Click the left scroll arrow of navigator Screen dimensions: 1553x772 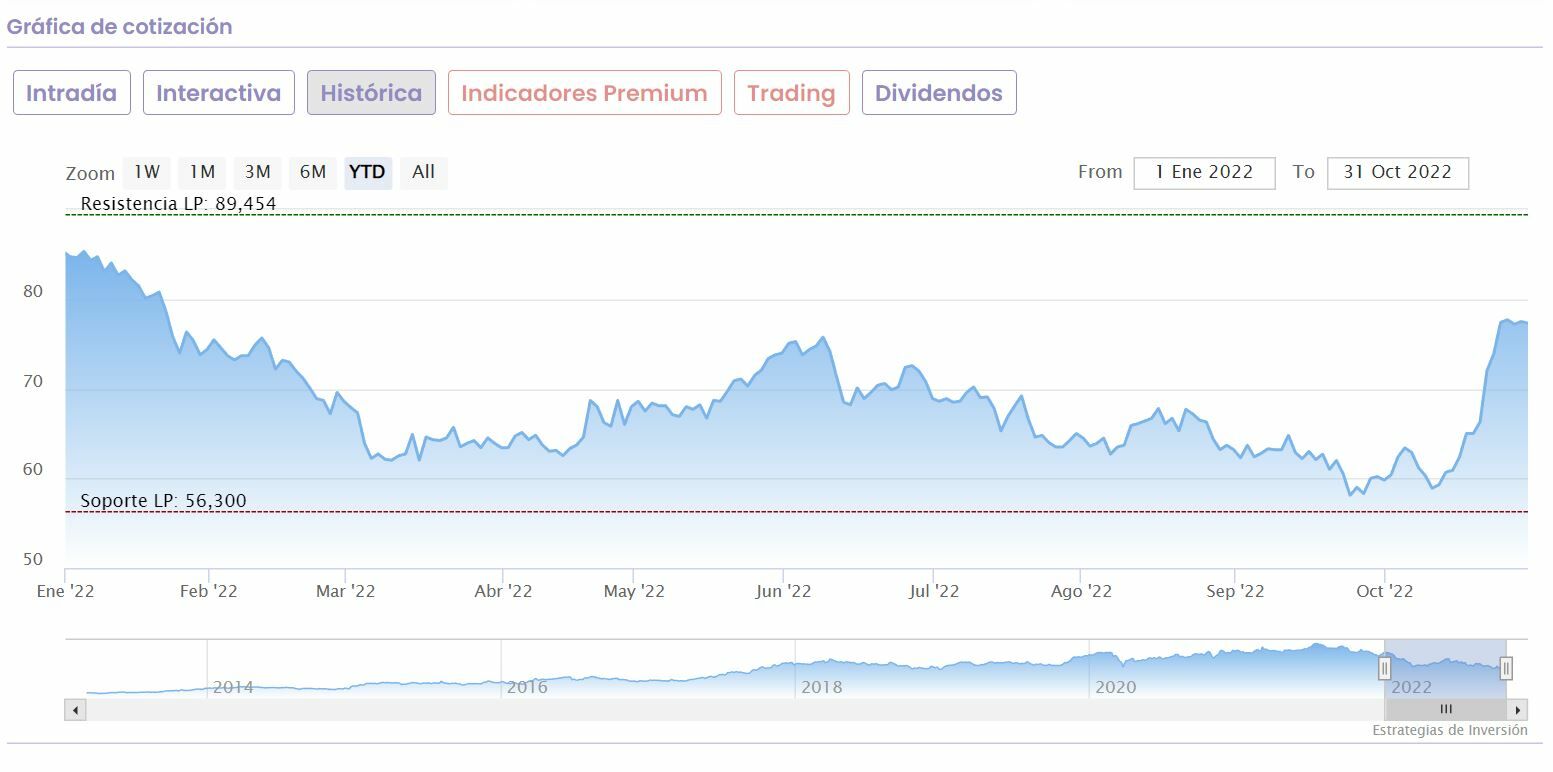tap(75, 710)
